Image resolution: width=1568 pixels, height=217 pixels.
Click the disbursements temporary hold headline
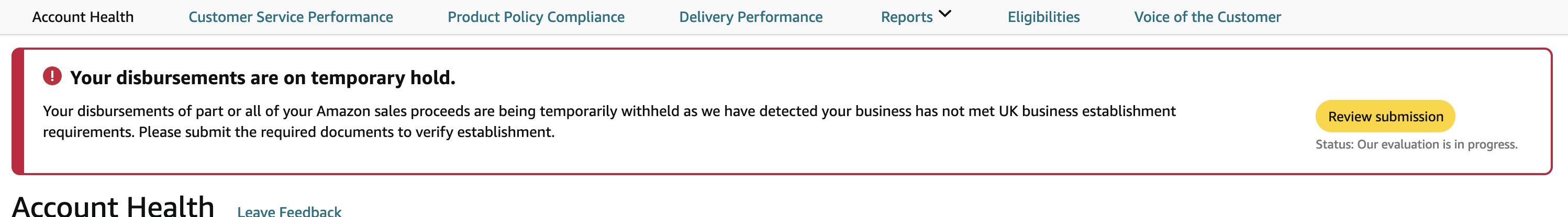click(262, 78)
